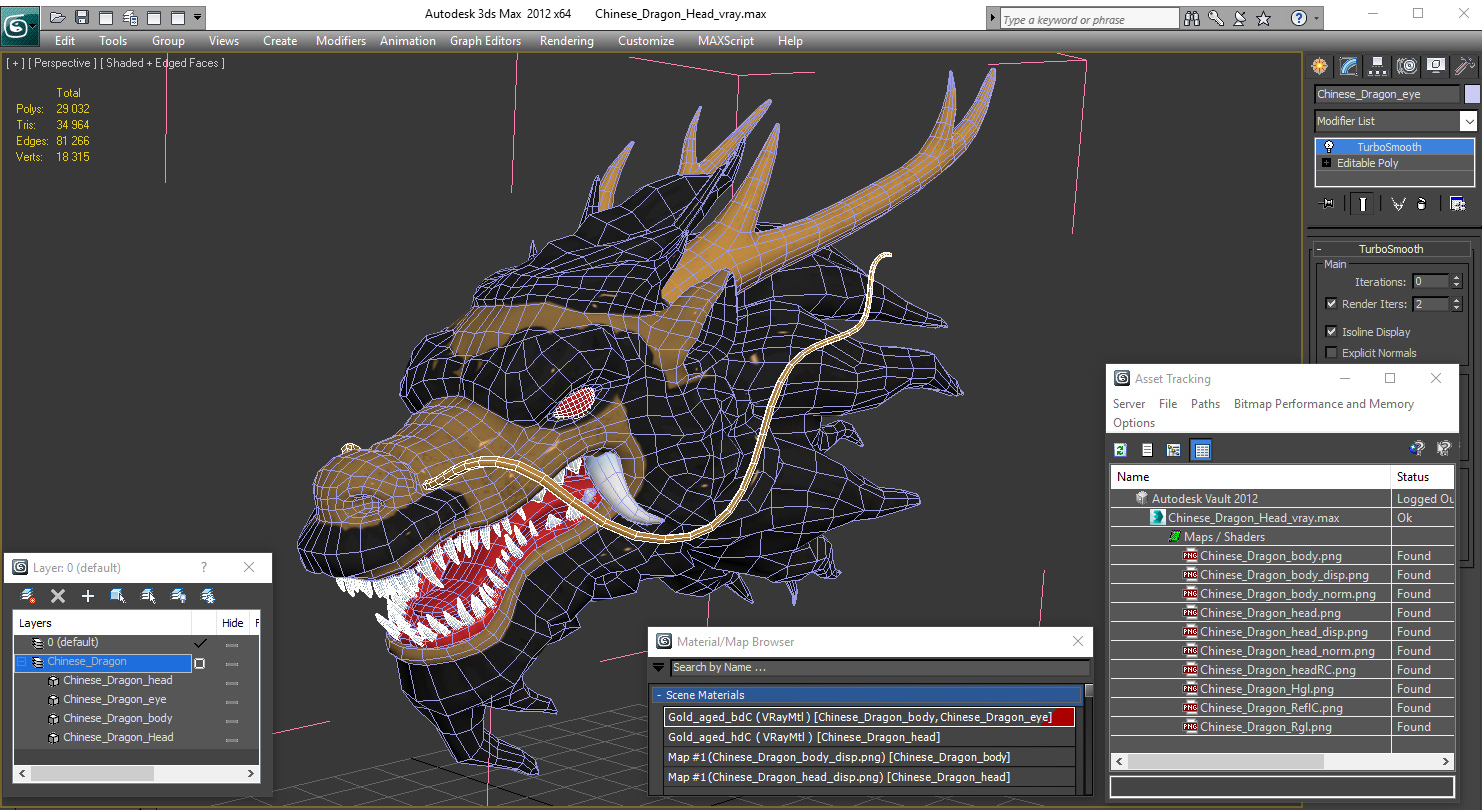Viewport: 1482px width, 810px height.
Task: Click the Status column header
Action: [1423, 477]
